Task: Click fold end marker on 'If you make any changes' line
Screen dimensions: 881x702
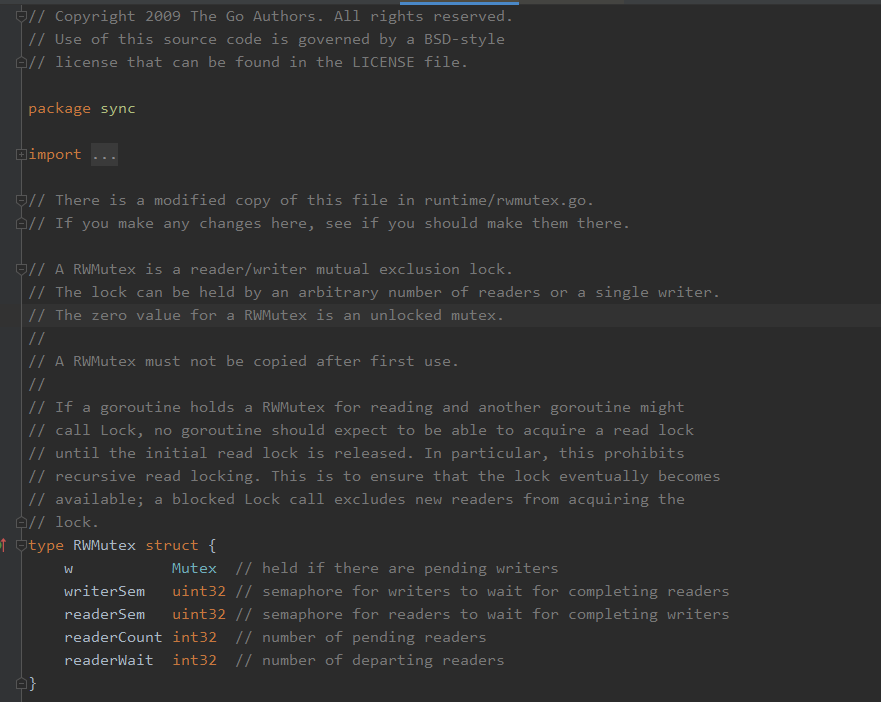Action: click(x=22, y=223)
